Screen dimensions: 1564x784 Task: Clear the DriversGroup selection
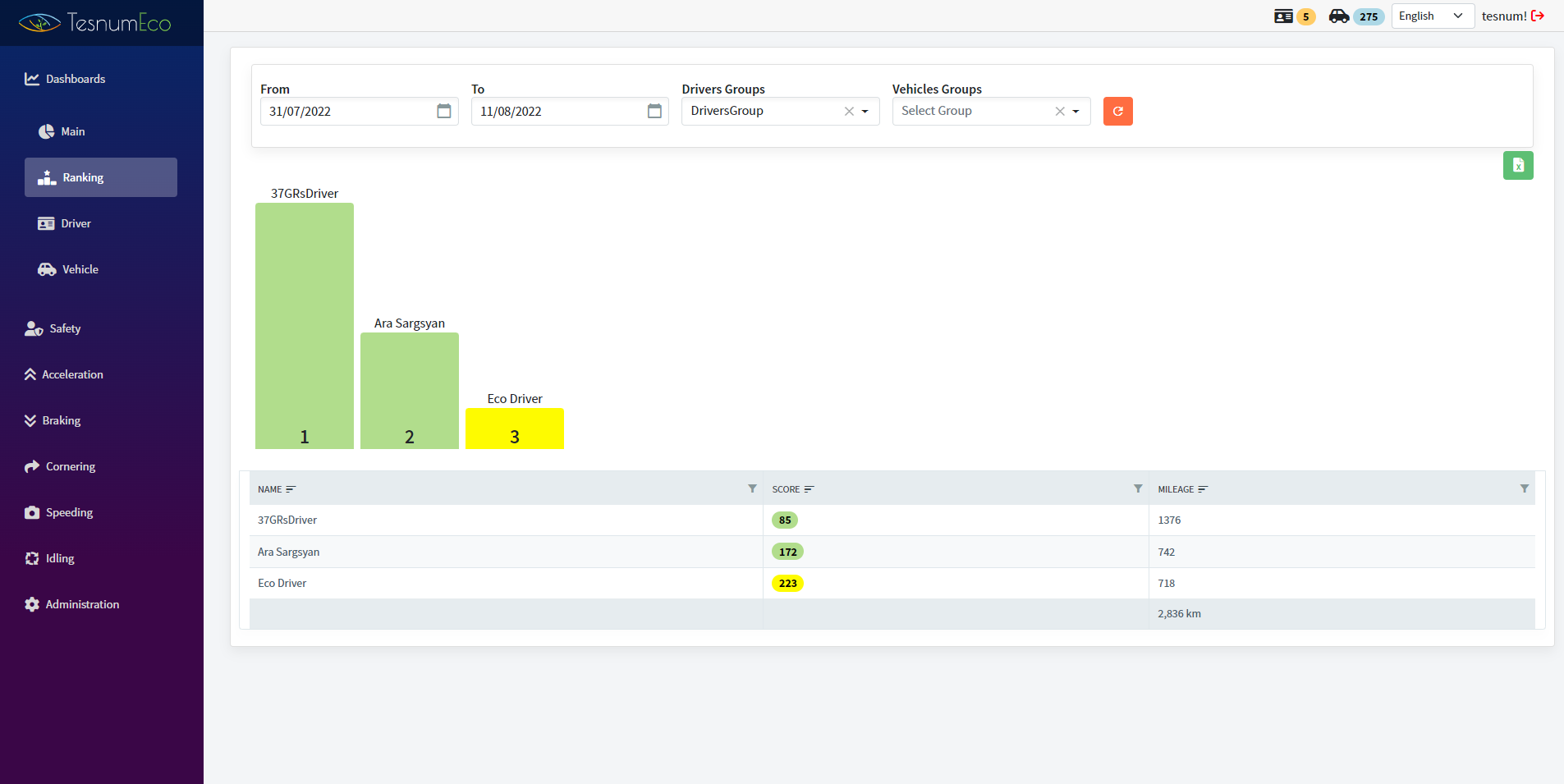[x=849, y=112]
